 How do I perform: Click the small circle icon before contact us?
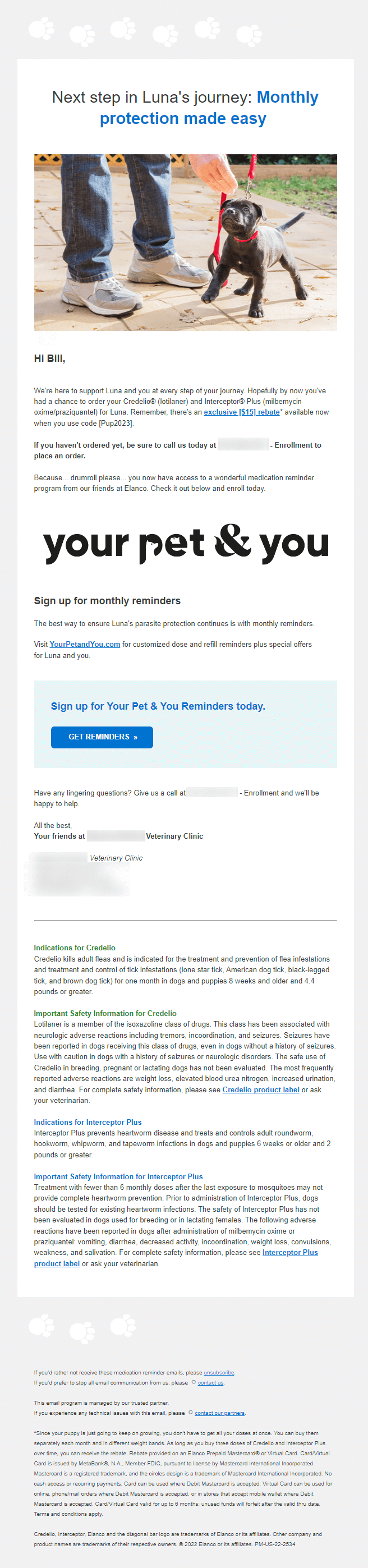194,1382
